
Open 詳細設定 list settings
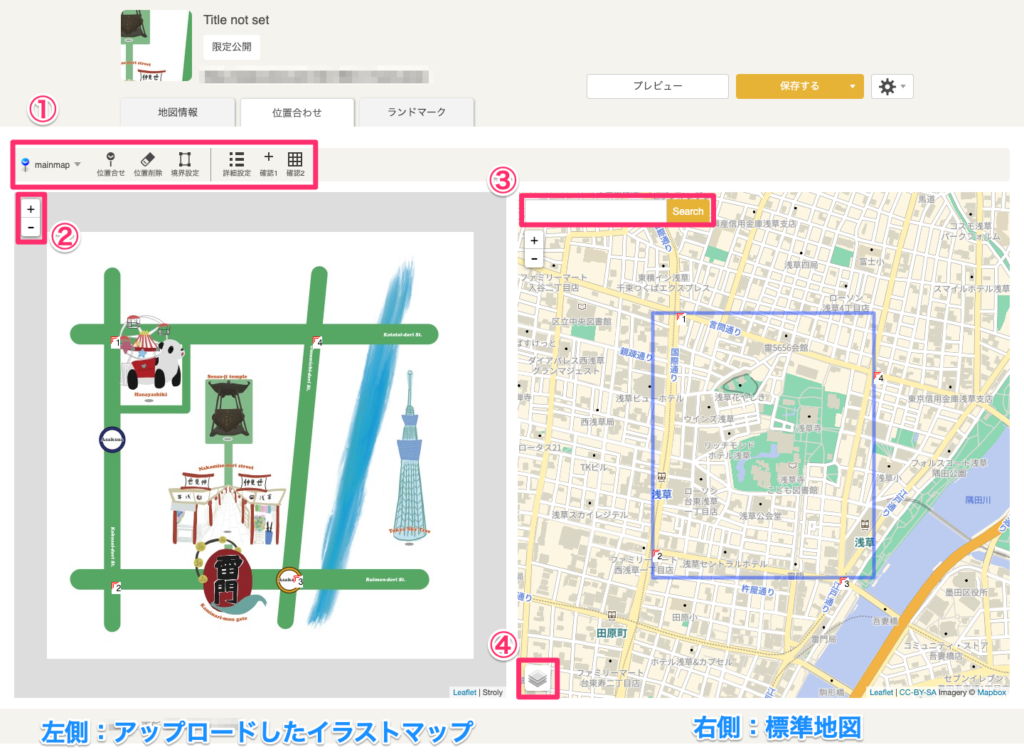click(x=236, y=163)
